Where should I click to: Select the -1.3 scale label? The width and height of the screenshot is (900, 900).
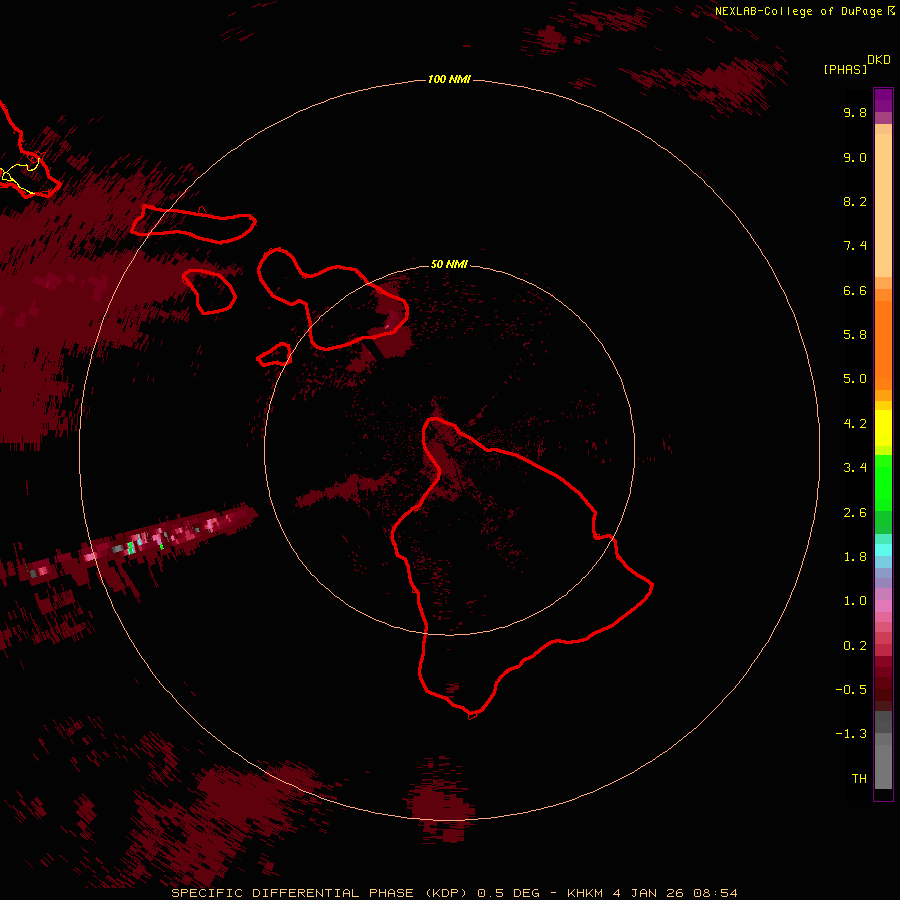click(x=851, y=734)
